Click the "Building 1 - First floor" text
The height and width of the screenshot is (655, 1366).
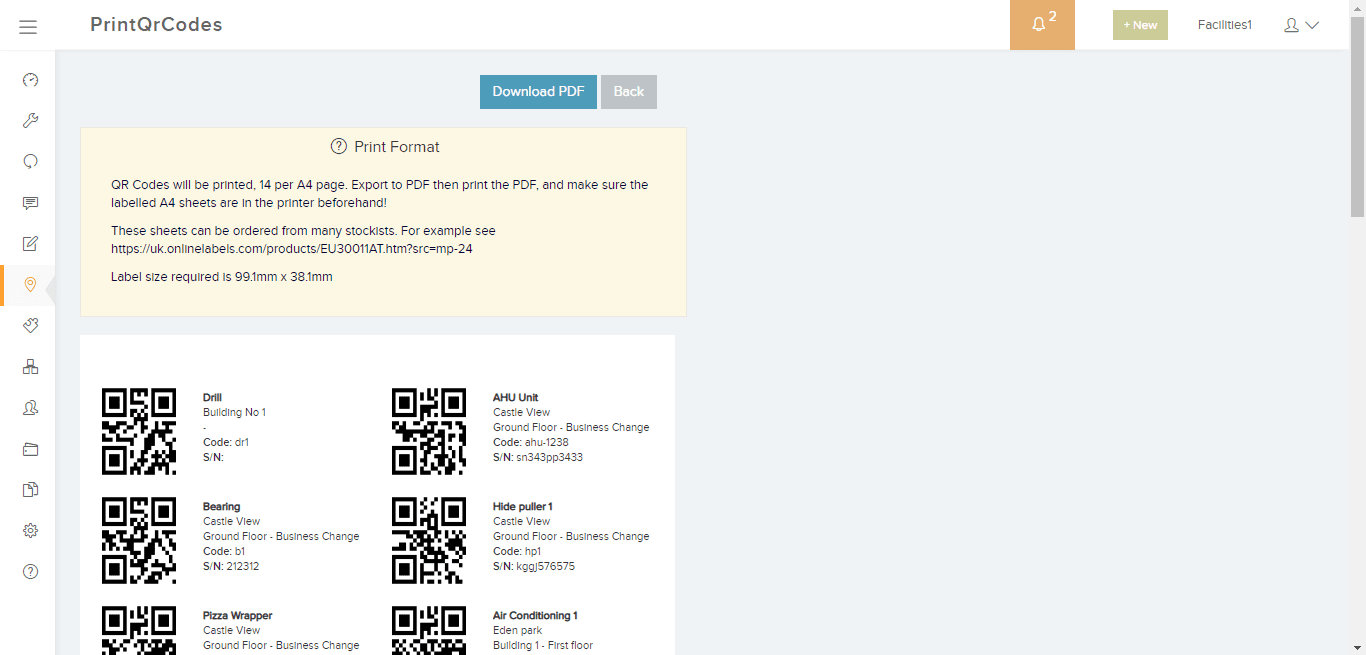(543, 645)
